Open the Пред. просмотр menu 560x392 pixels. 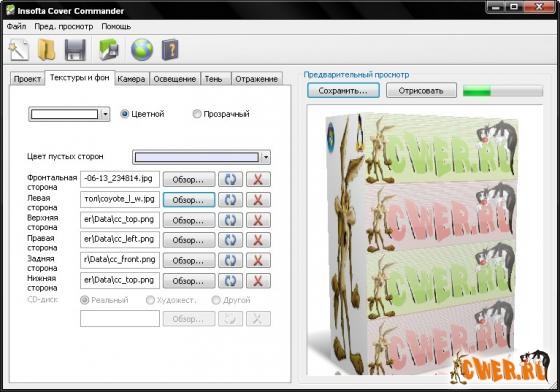64,26
